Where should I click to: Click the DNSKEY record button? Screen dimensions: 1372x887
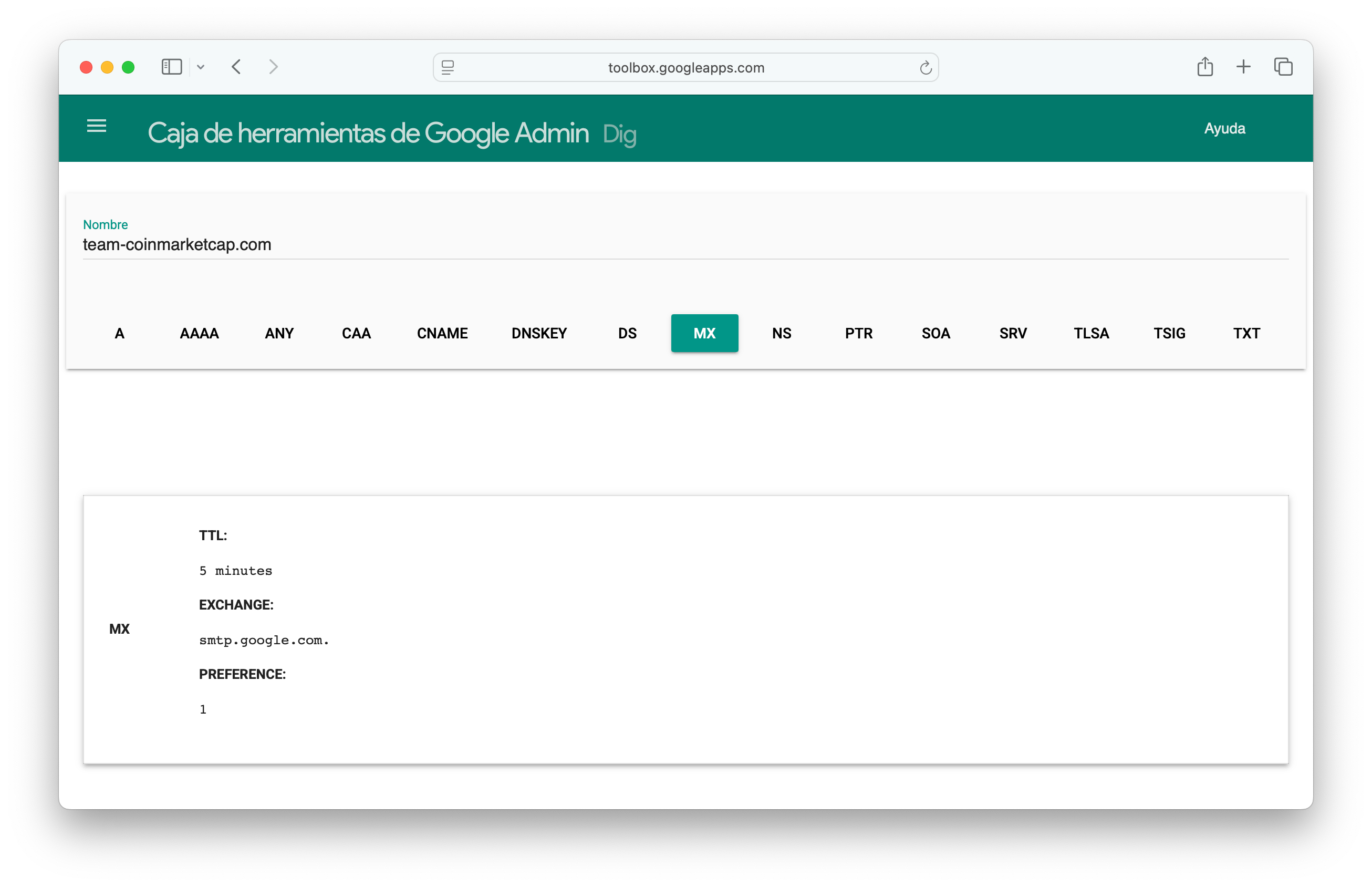click(539, 334)
